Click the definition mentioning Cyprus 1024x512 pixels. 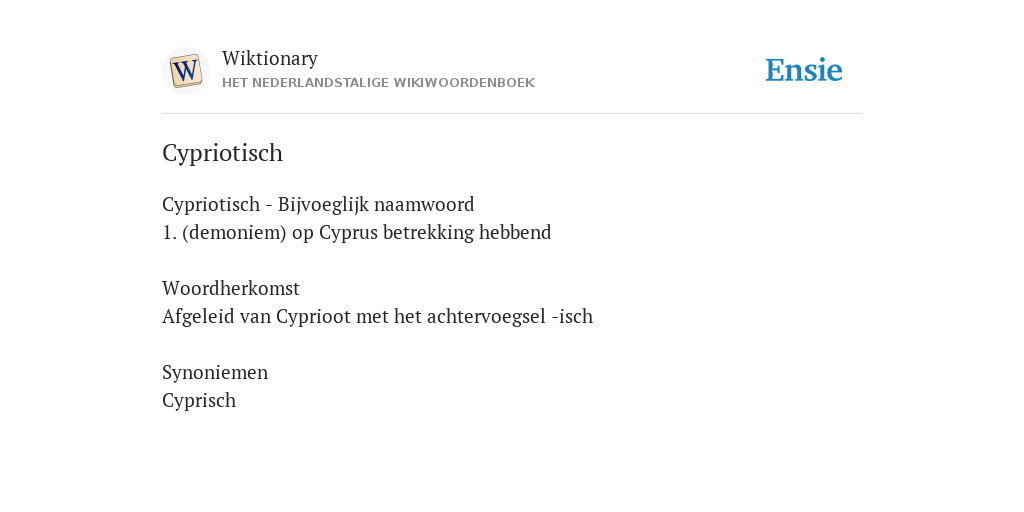[357, 232]
